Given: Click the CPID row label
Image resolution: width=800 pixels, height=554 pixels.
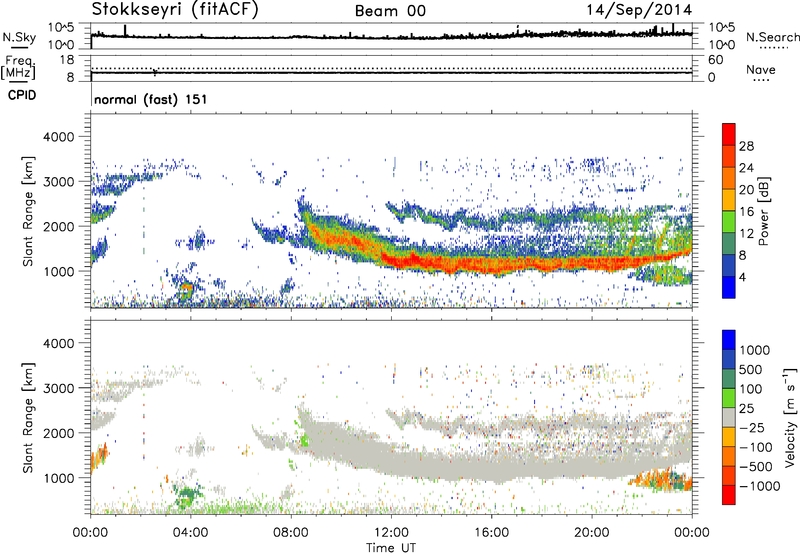Looking at the screenshot, I should [x=21, y=95].
